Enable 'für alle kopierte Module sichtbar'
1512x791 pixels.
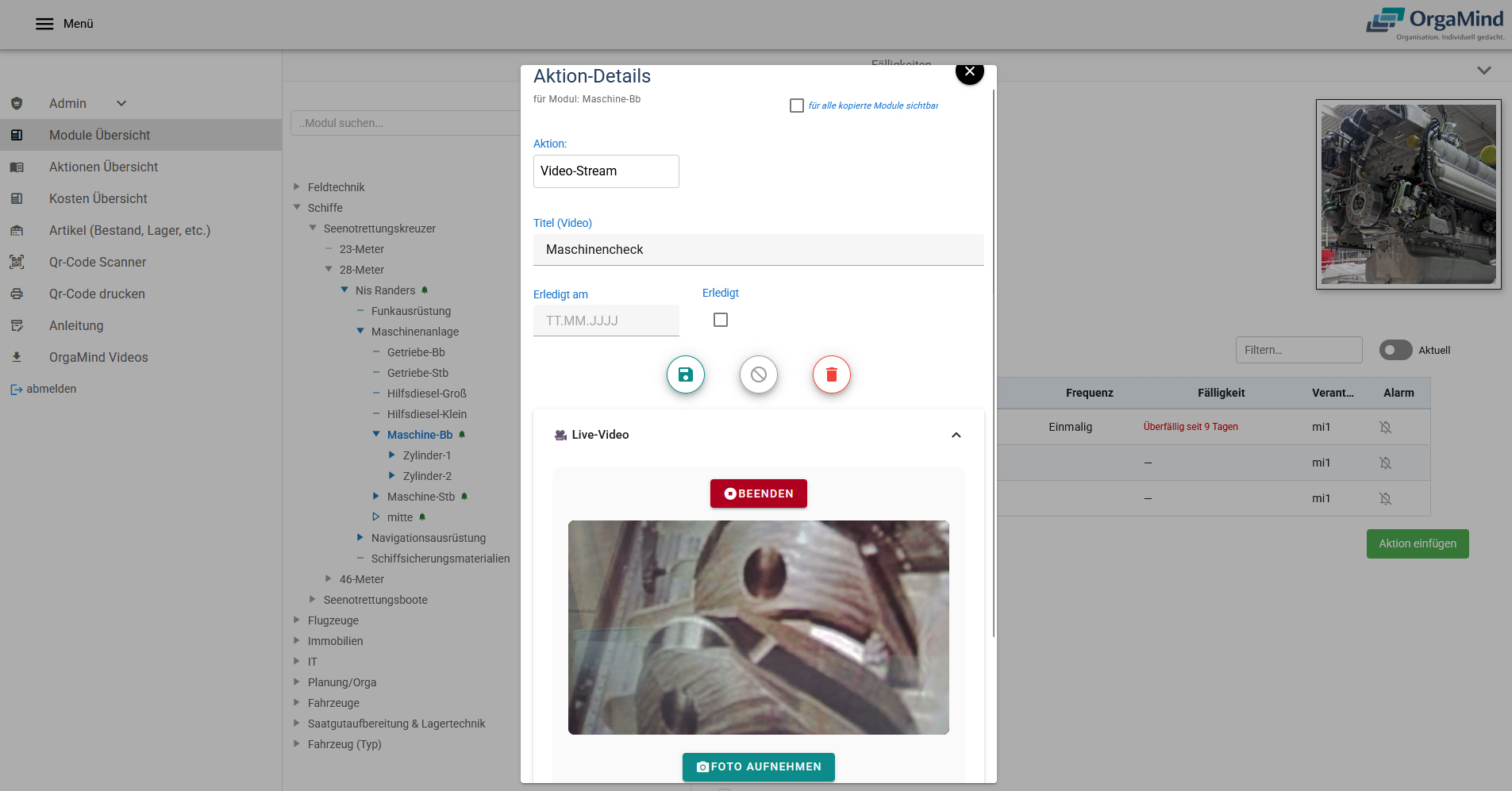(797, 105)
